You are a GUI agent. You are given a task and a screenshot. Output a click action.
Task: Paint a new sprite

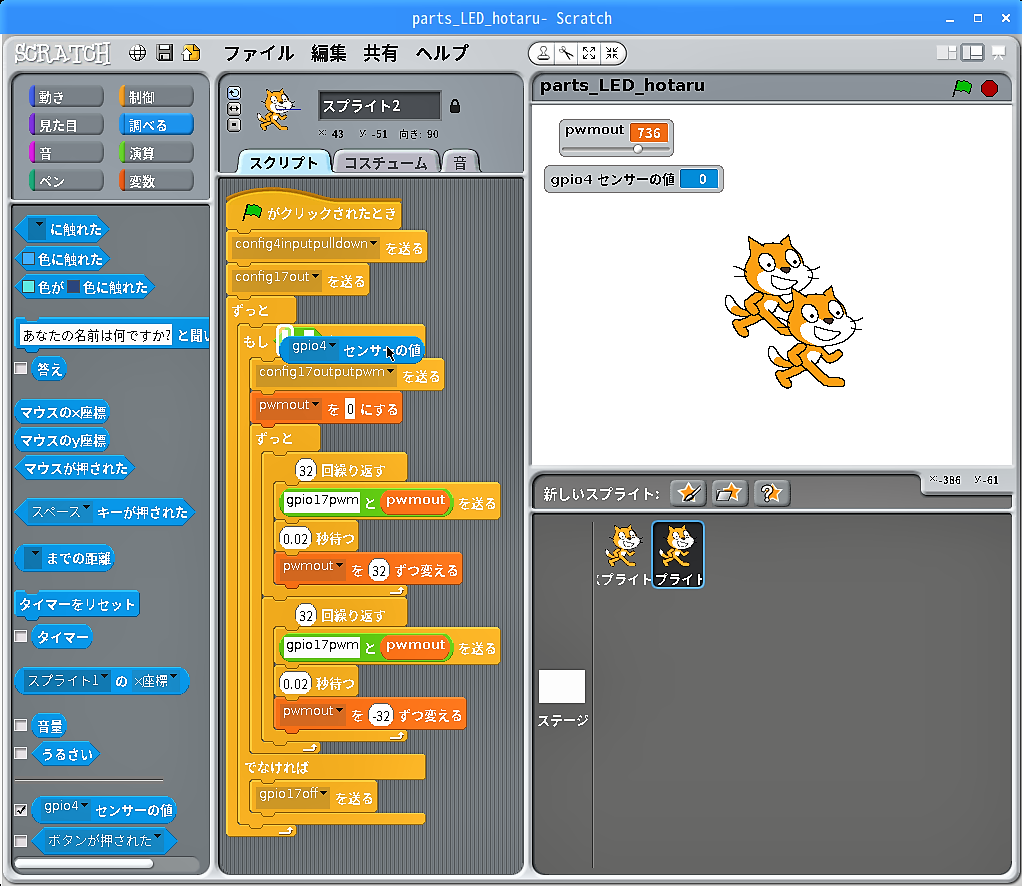pyautogui.click(x=688, y=493)
